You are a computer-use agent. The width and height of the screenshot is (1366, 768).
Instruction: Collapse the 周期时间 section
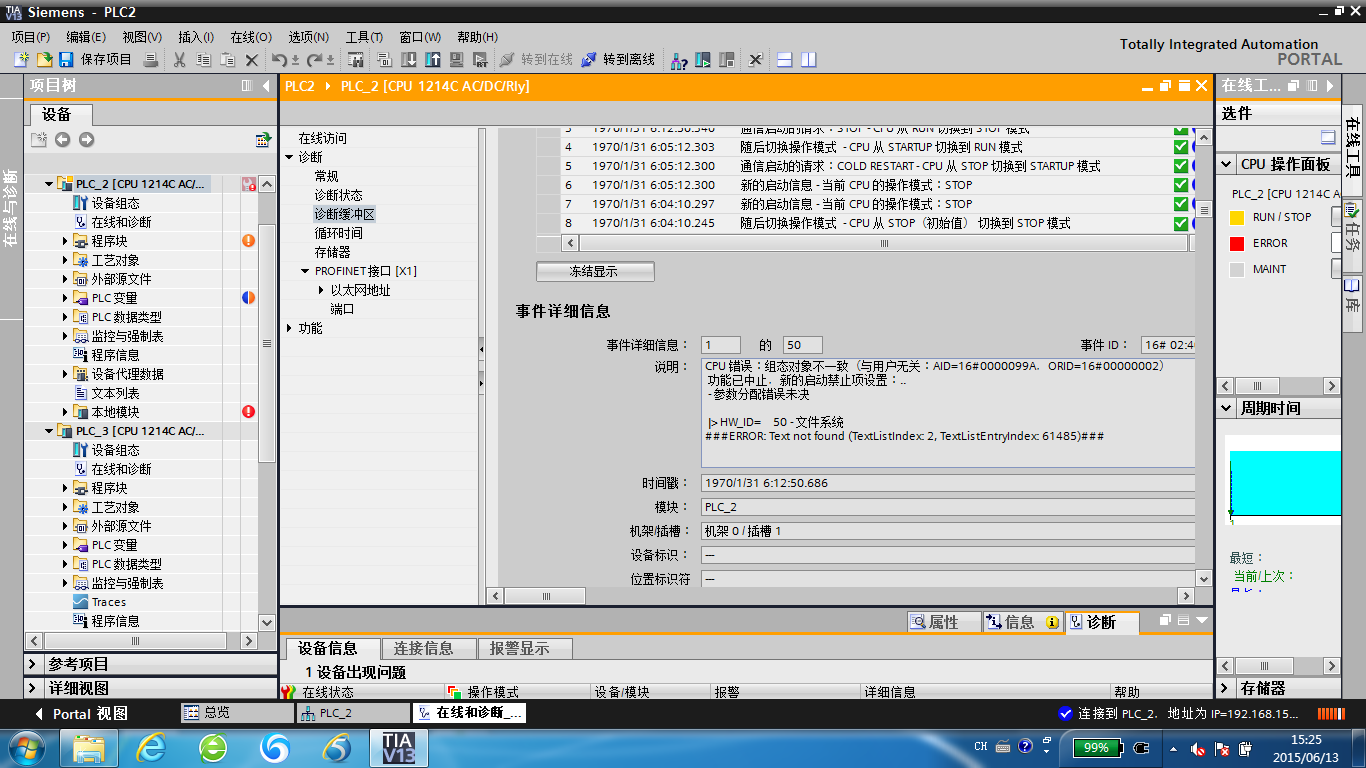pyautogui.click(x=1227, y=408)
